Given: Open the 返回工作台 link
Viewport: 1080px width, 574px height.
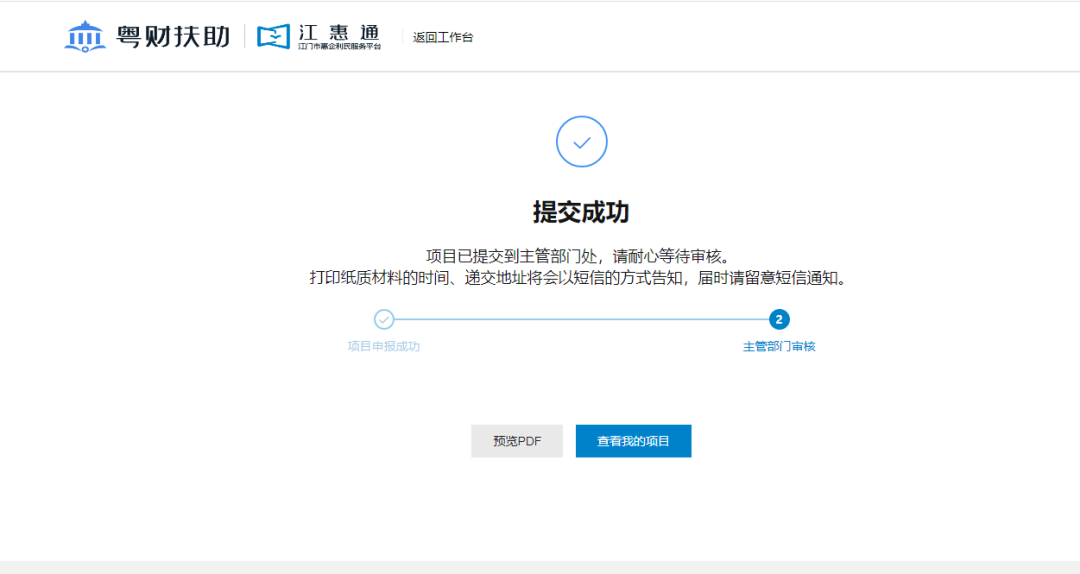Looking at the screenshot, I should (443, 37).
